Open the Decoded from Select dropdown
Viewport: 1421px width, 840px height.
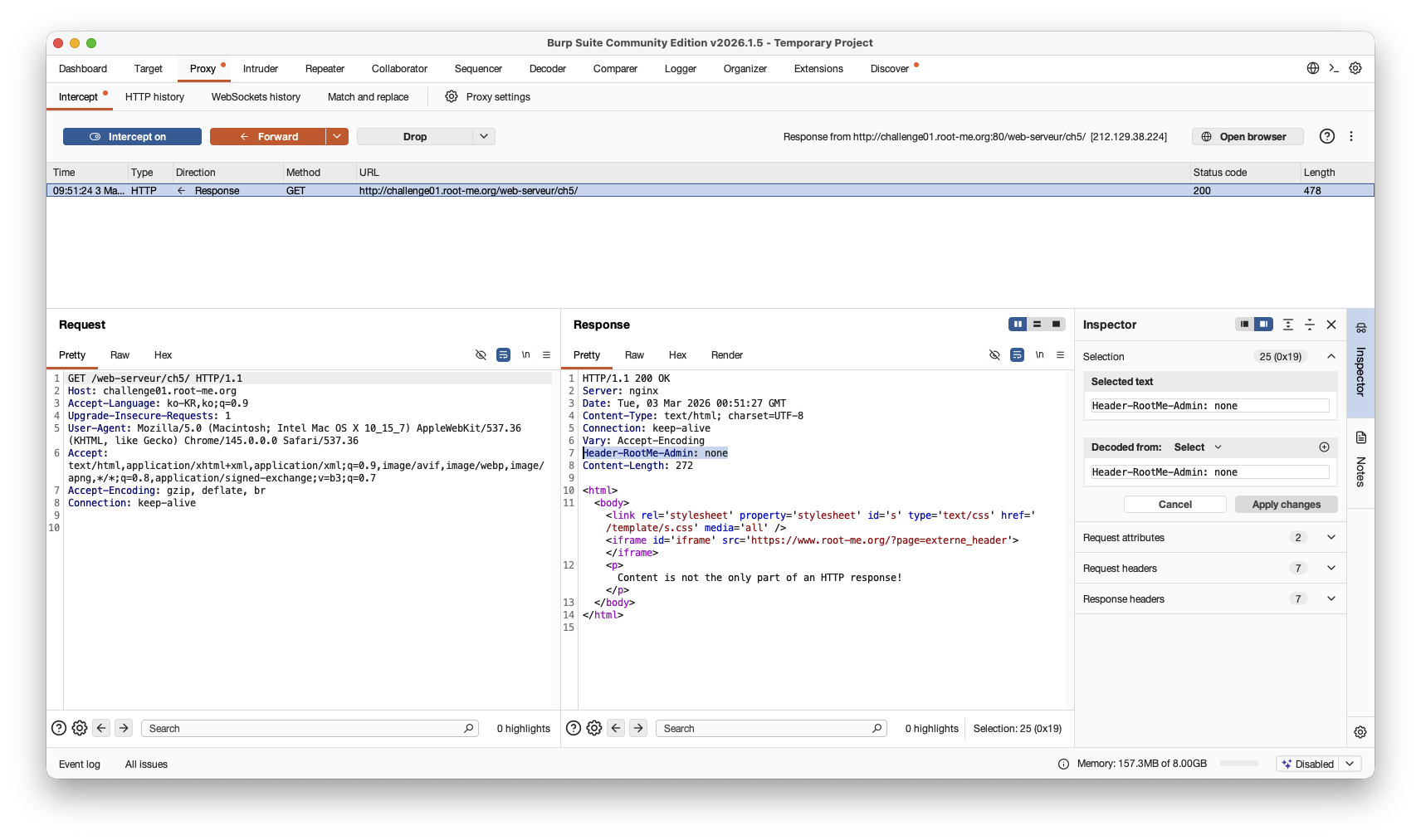[1198, 447]
